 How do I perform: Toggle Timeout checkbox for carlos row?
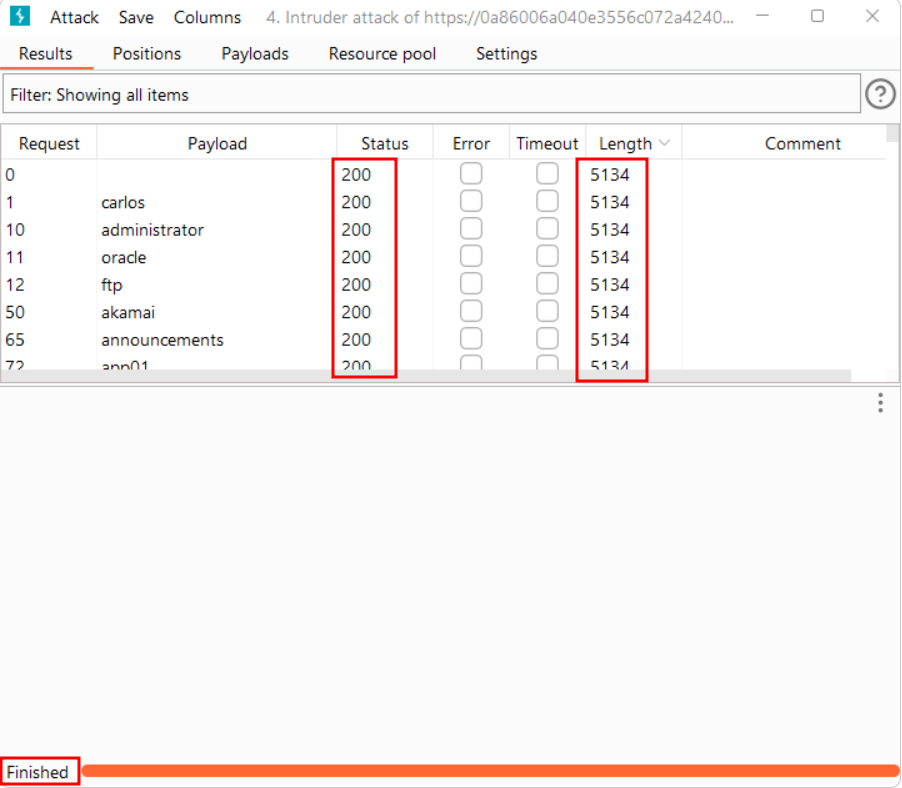tap(547, 201)
